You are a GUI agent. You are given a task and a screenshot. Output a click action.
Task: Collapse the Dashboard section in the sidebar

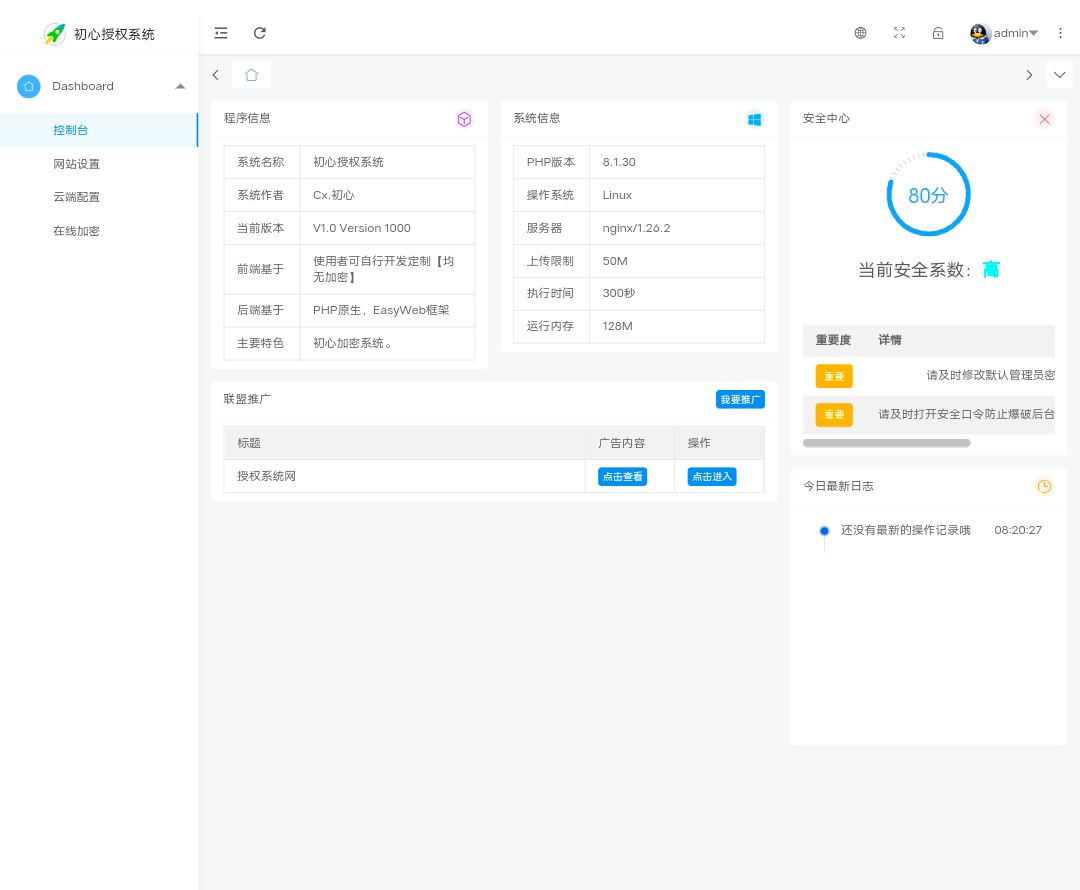(180, 86)
